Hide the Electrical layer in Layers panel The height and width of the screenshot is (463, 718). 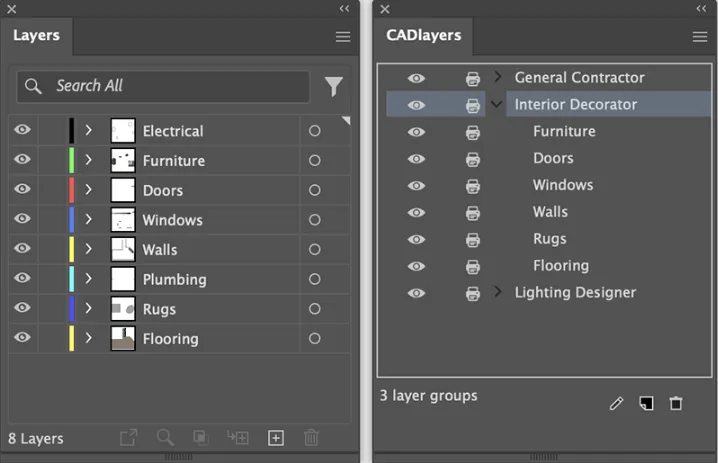[x=22, y=130]
